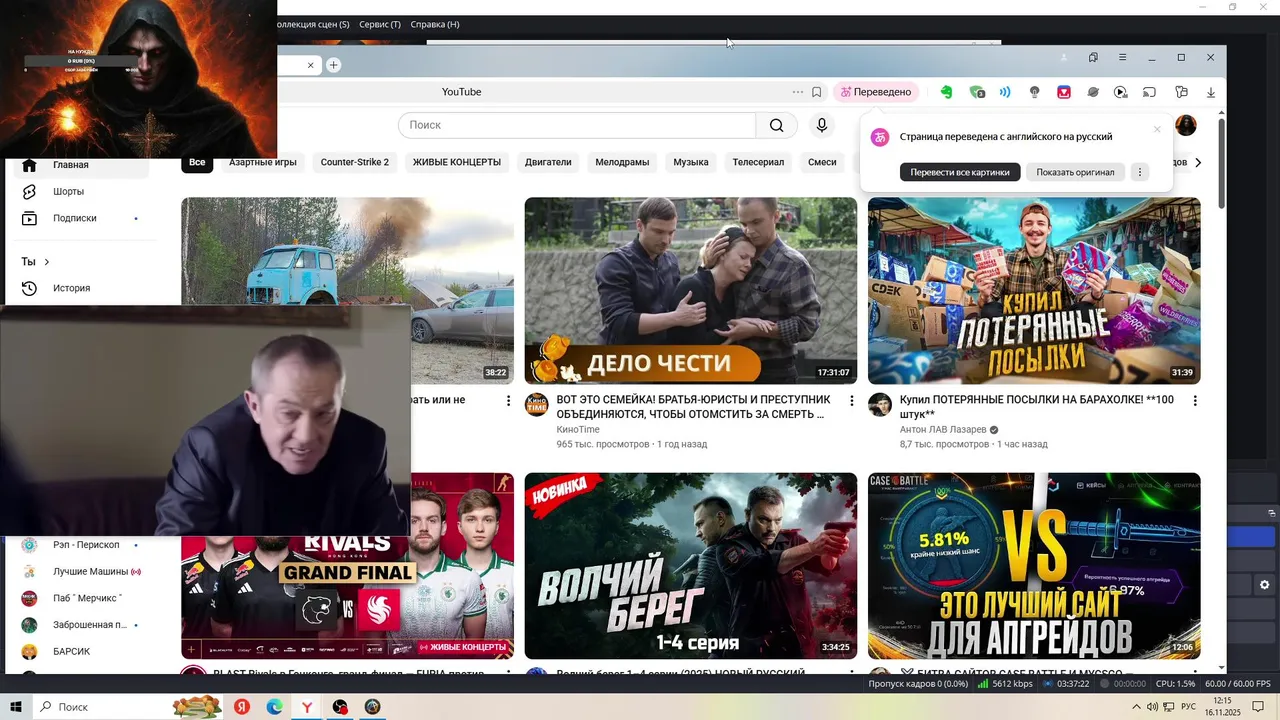Open YouTube account avatar

(x=1186, y=125)
